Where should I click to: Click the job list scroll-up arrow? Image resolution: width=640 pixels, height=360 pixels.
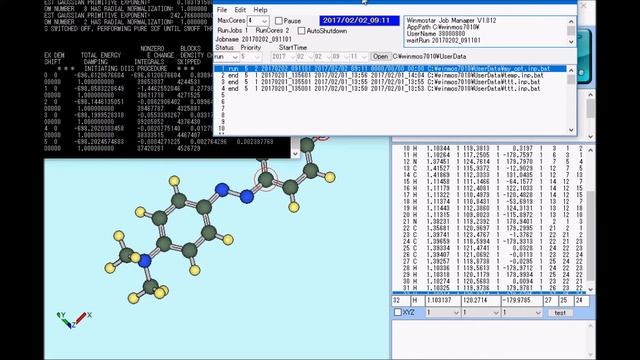click(x=571, y=70)
